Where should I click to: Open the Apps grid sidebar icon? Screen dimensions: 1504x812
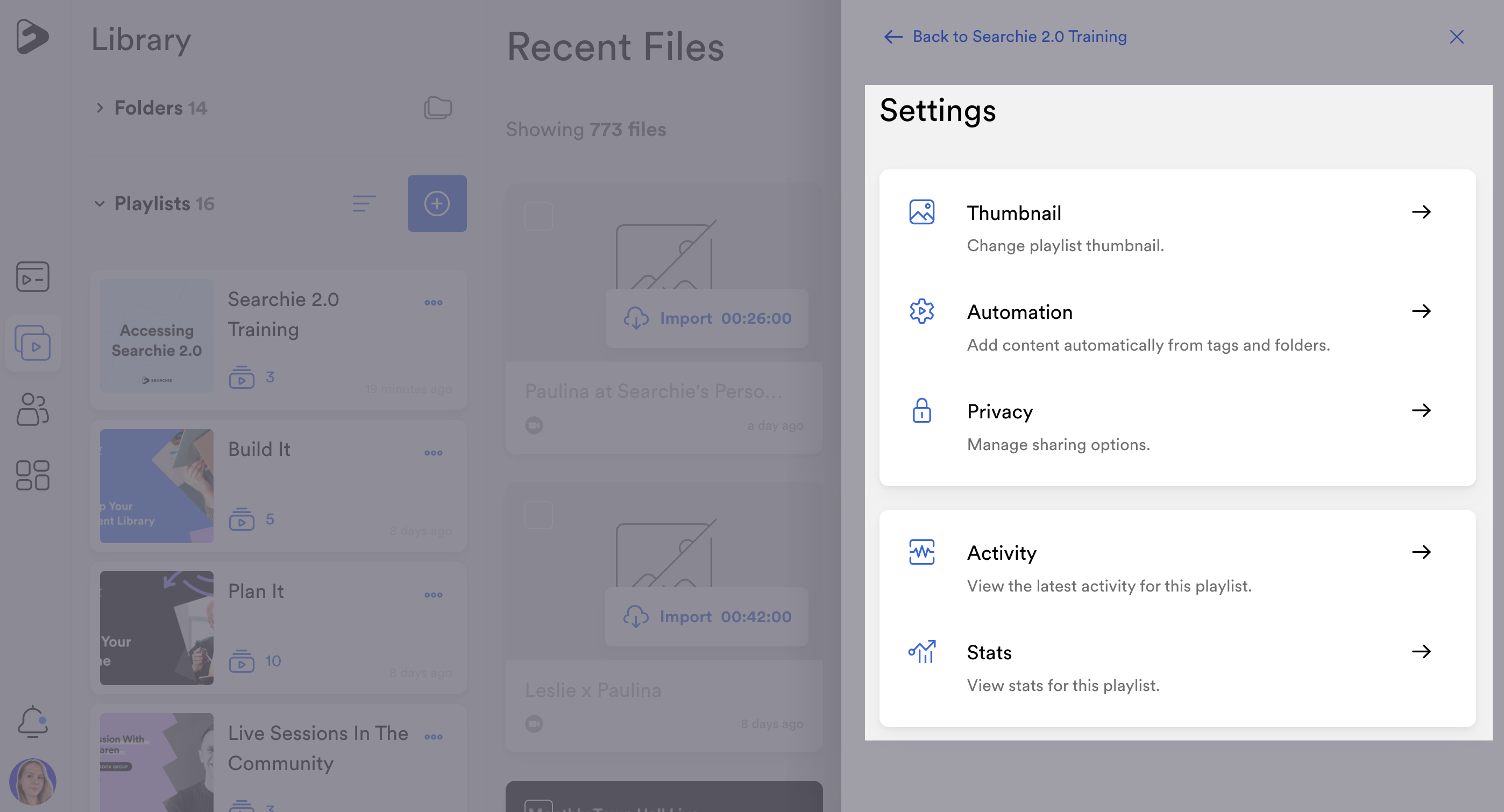click(33, 475)
